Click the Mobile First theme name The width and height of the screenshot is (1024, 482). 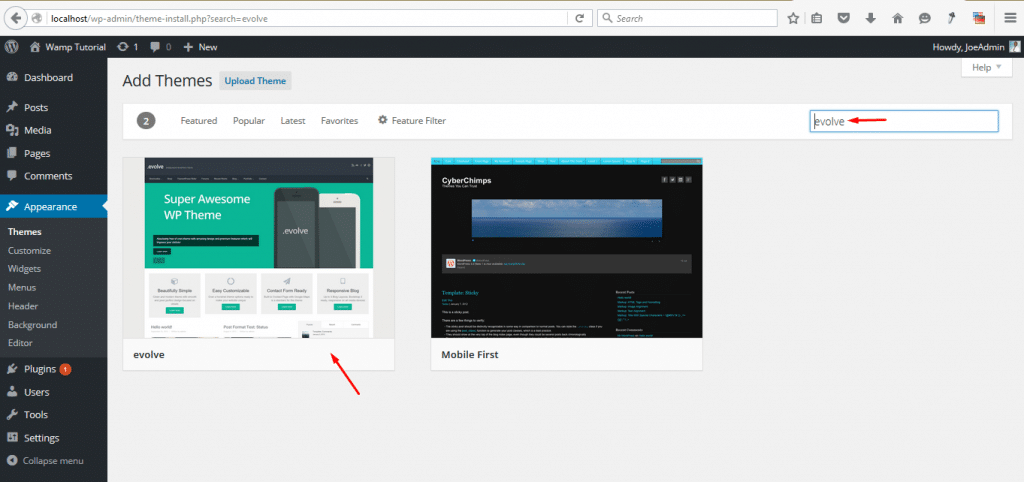(470, 355)
